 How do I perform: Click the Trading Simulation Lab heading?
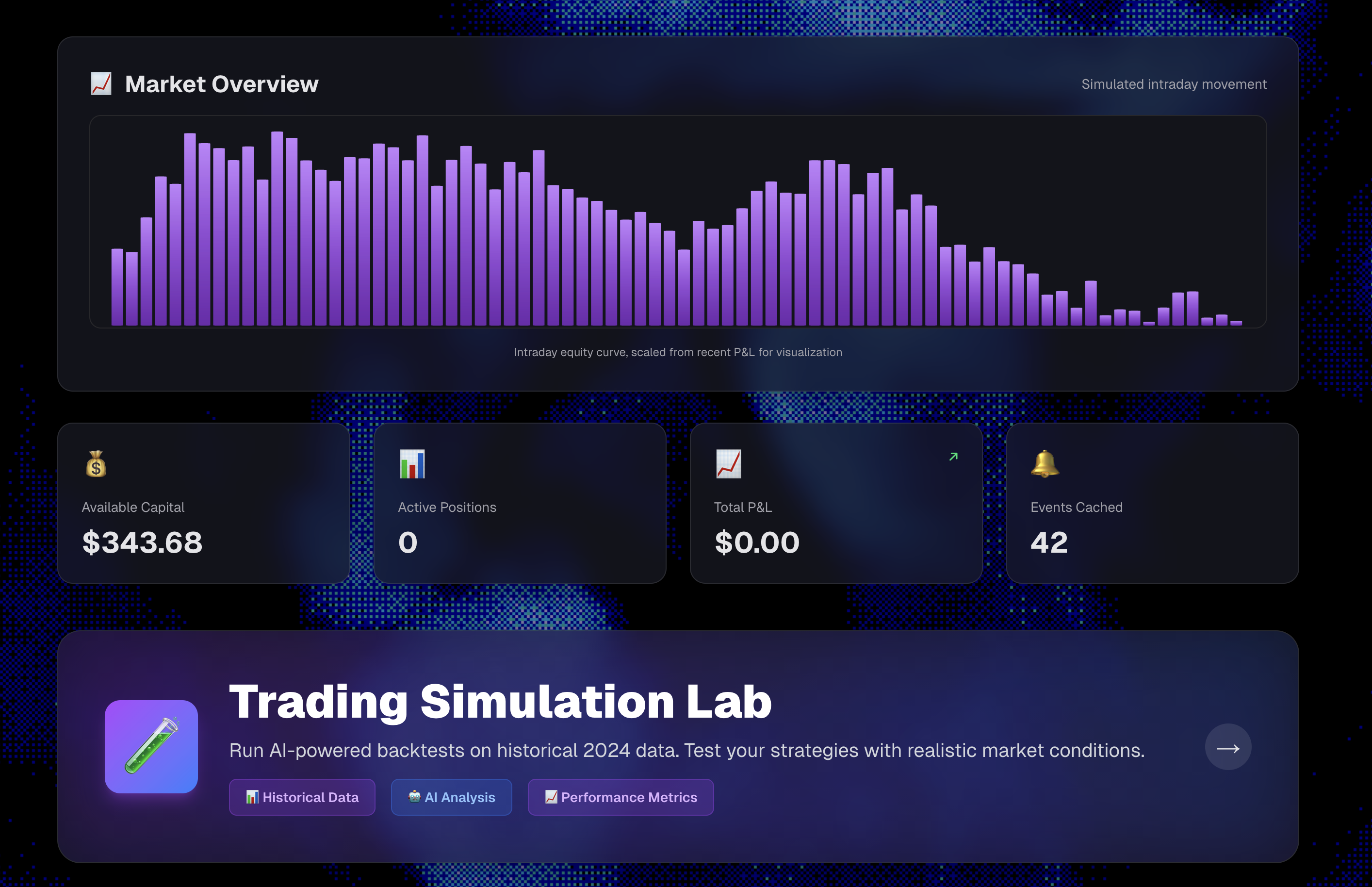tap(500, 702)
